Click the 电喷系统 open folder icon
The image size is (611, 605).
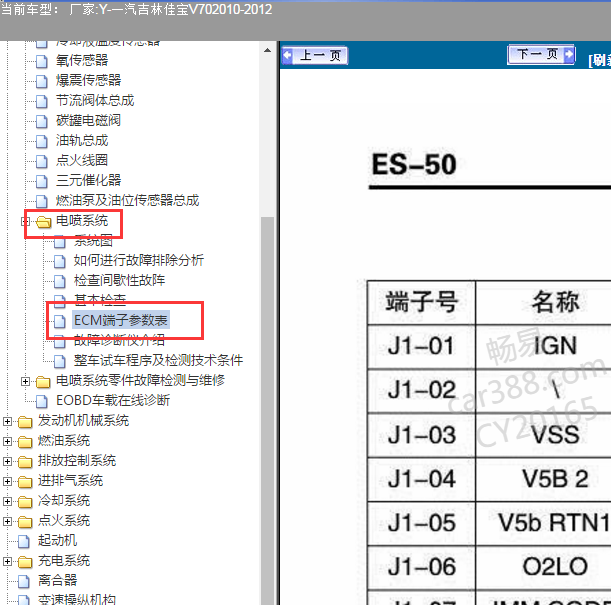44,222
